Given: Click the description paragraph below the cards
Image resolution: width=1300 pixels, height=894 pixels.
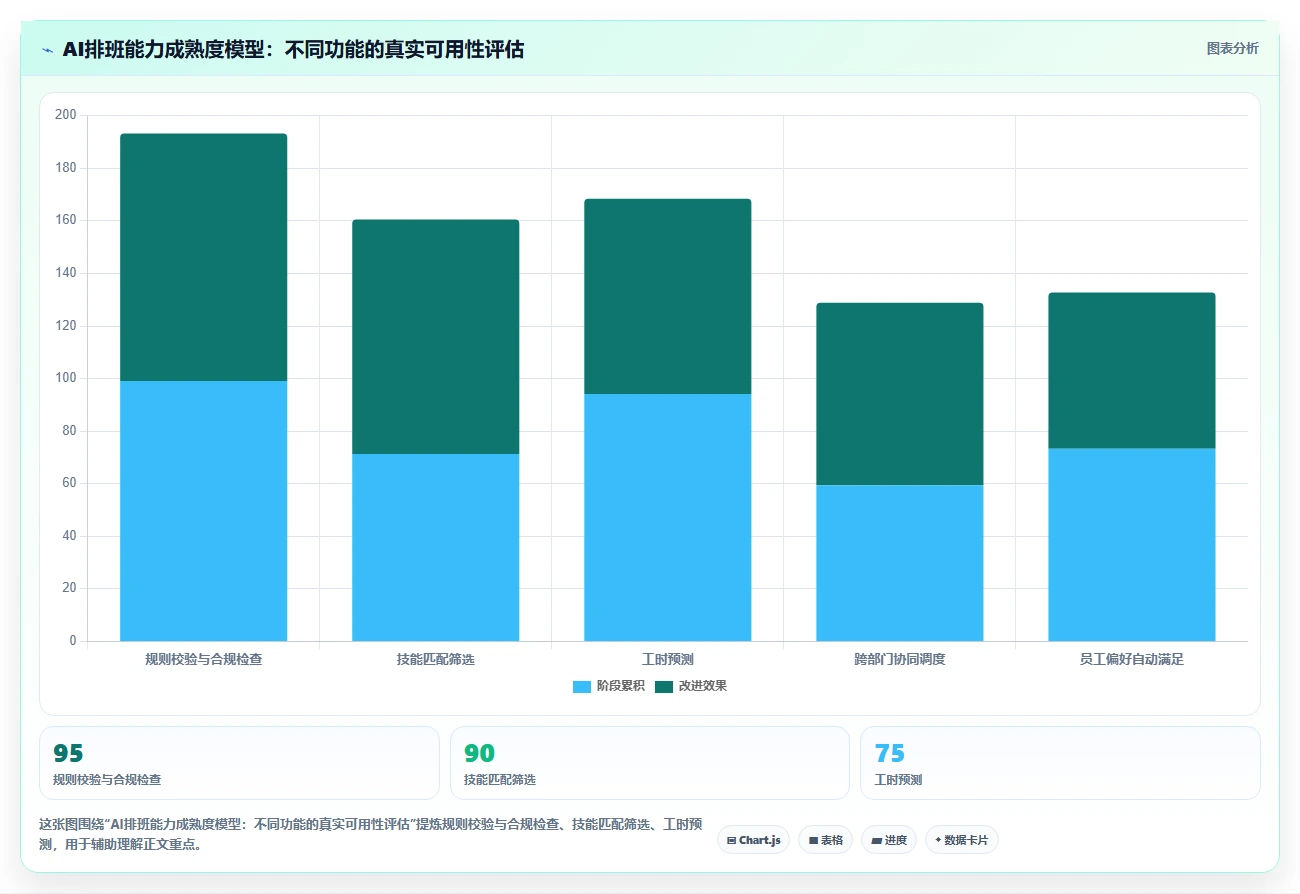Looking at the screenshot, I should tap(370, 834).
